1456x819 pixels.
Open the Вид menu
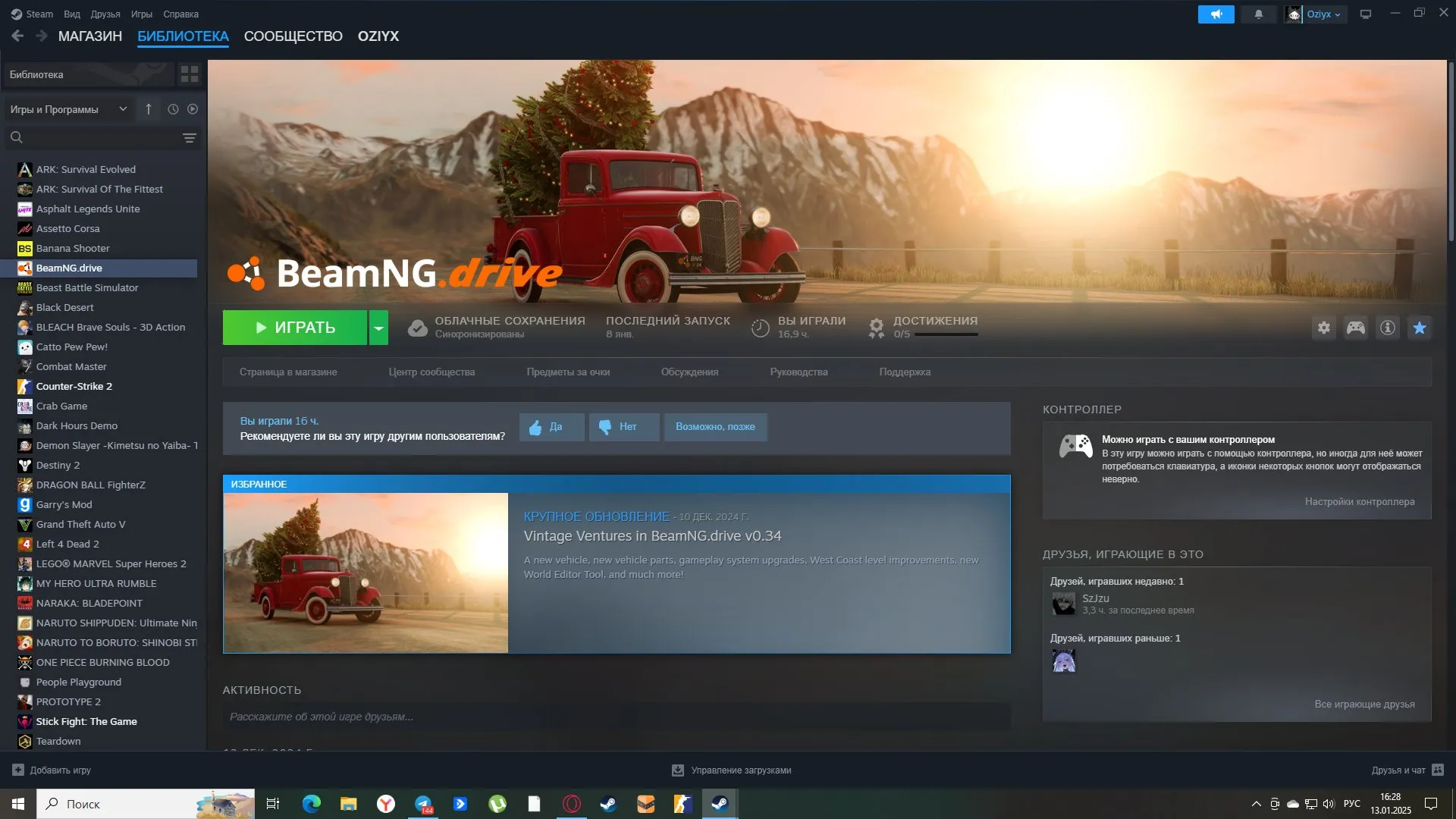(x=72, y=14)
